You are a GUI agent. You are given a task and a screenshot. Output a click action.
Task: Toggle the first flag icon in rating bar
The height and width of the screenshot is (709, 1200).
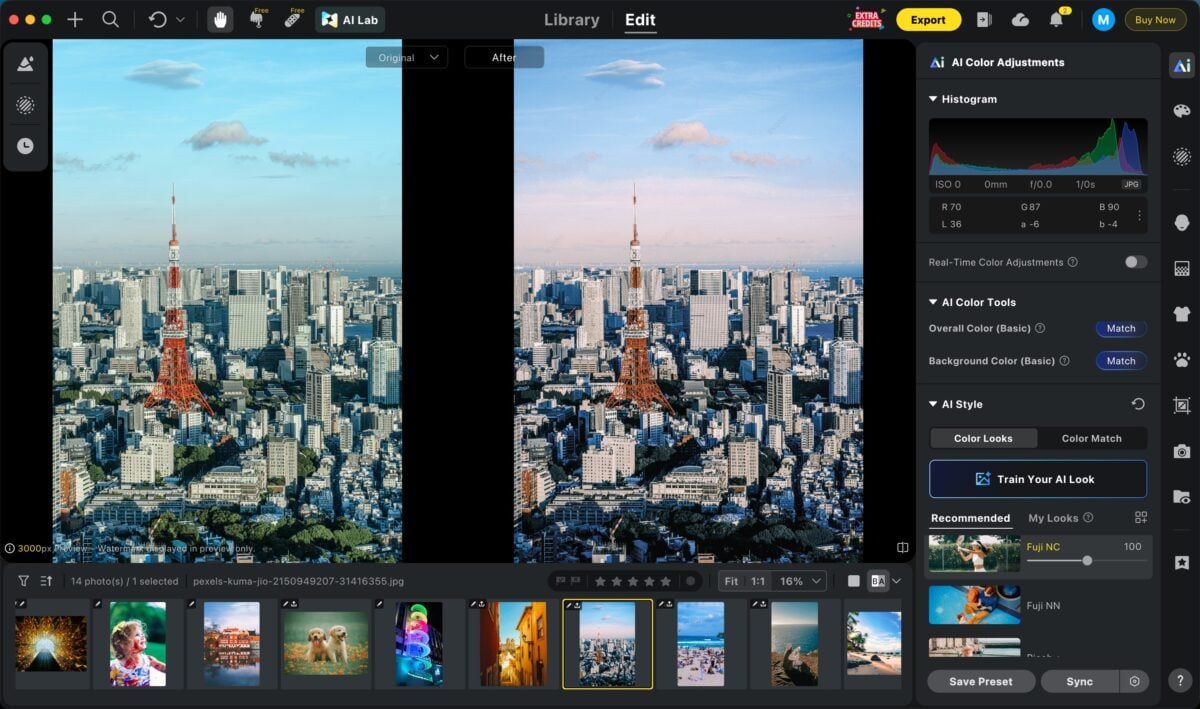point(560,581)
